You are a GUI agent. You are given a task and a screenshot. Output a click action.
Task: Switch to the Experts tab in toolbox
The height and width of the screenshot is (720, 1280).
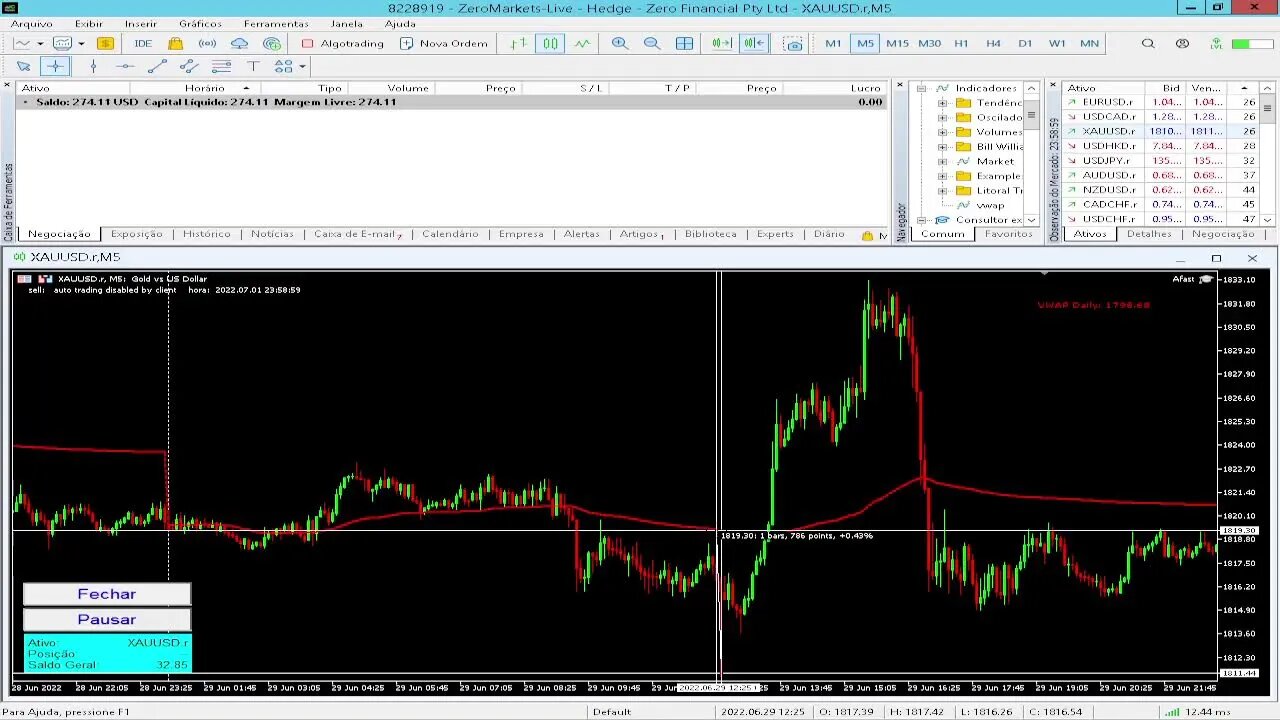tap(775, 234)
